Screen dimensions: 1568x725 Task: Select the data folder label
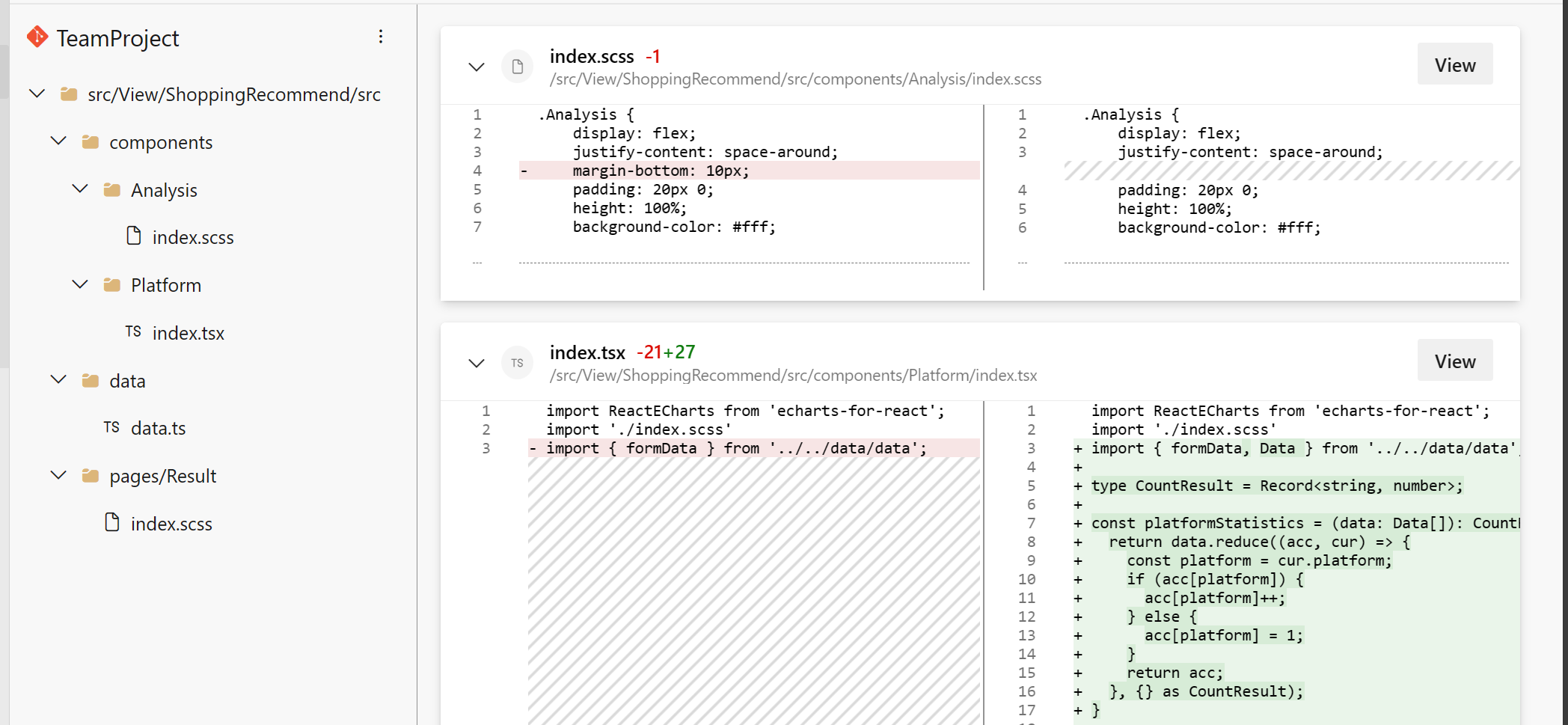pos(127,381)
